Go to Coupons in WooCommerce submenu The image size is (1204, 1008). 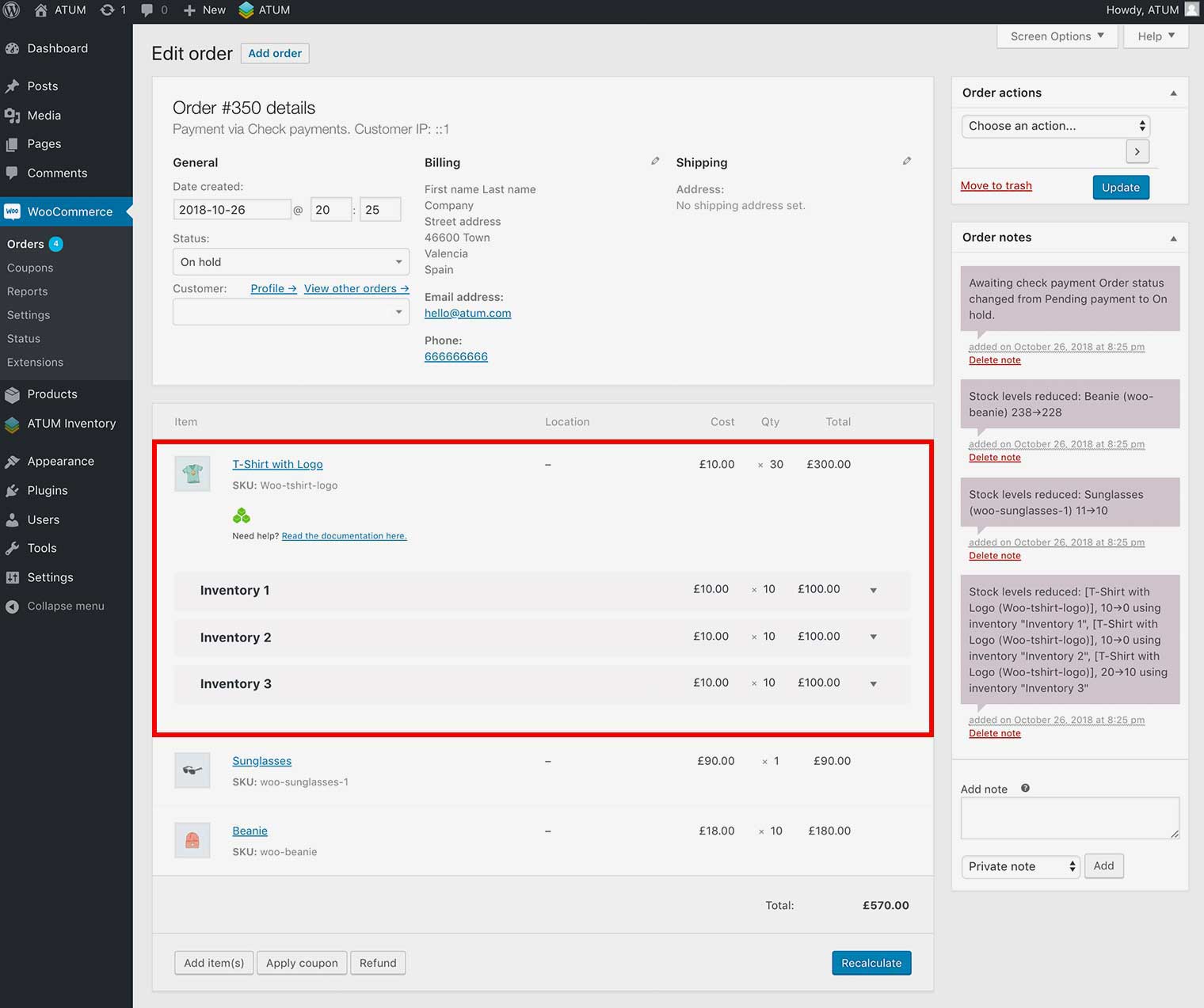coord(30,268)
